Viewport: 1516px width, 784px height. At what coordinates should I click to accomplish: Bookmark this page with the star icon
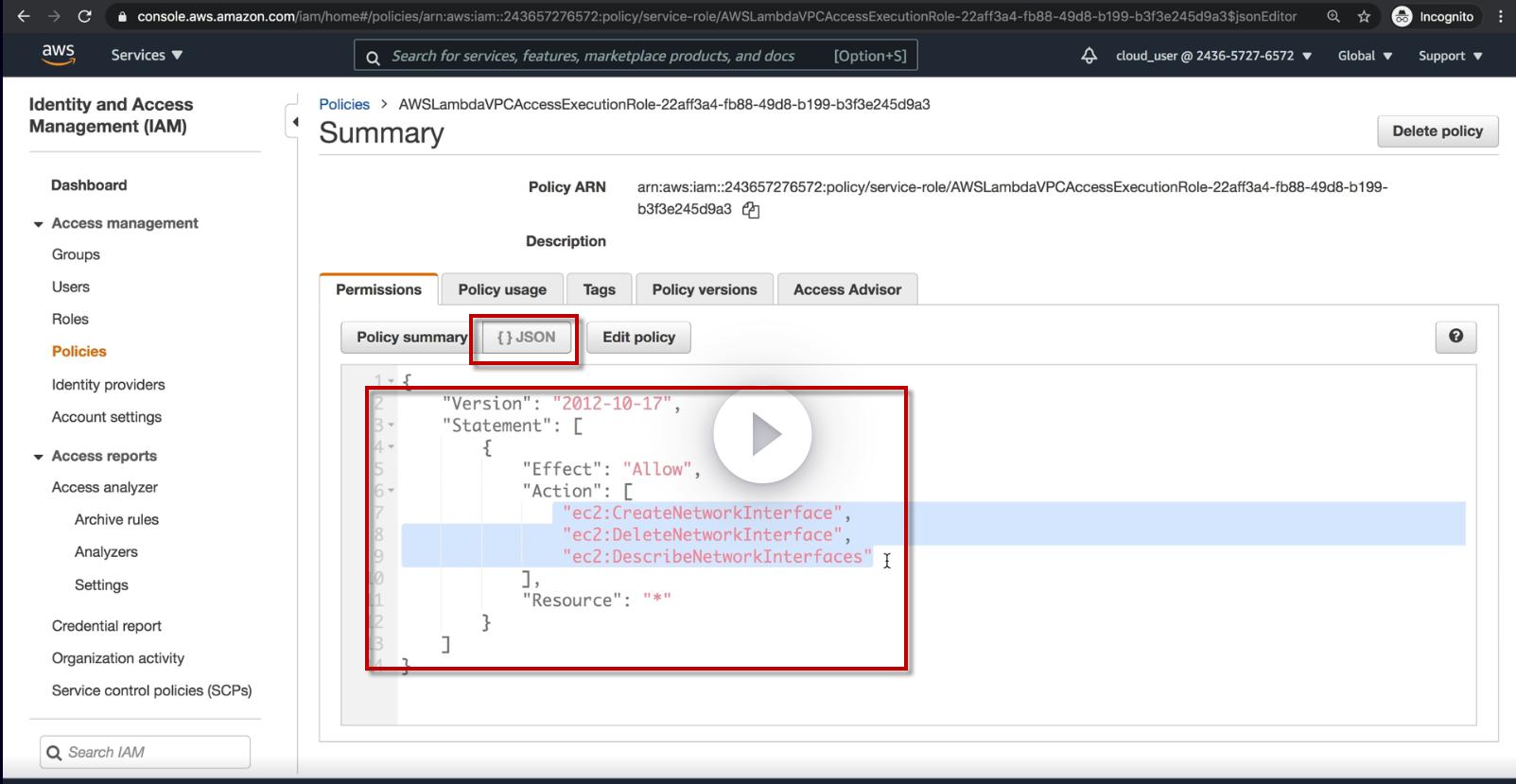pyautogui.click(x=1363, y=16)
